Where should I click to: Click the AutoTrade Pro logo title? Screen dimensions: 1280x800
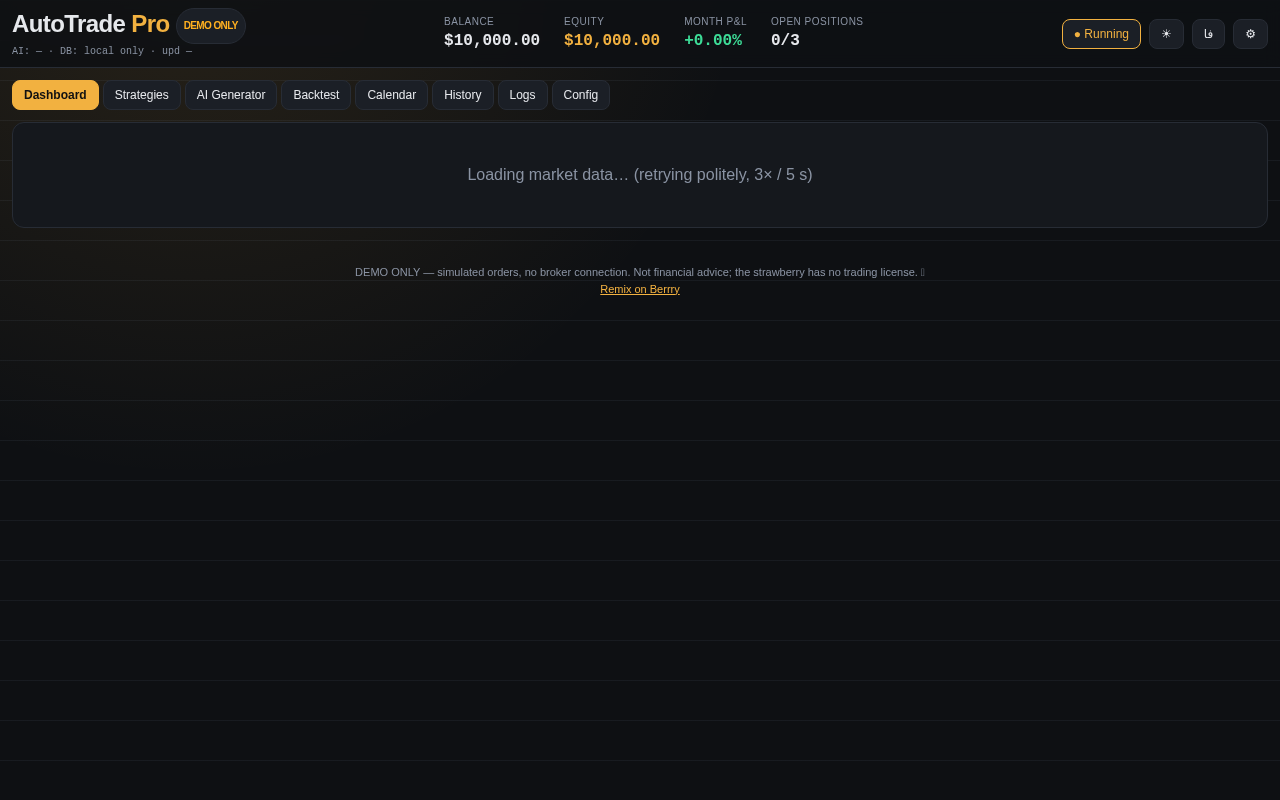pyautogui.click(x=91, y=24)
